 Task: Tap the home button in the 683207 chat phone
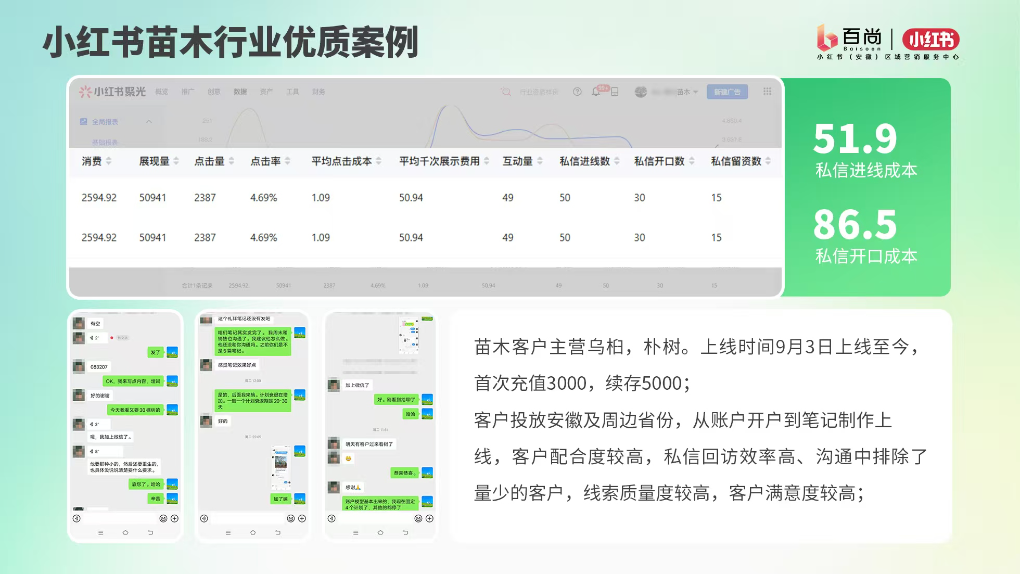[x=125, y=532]
